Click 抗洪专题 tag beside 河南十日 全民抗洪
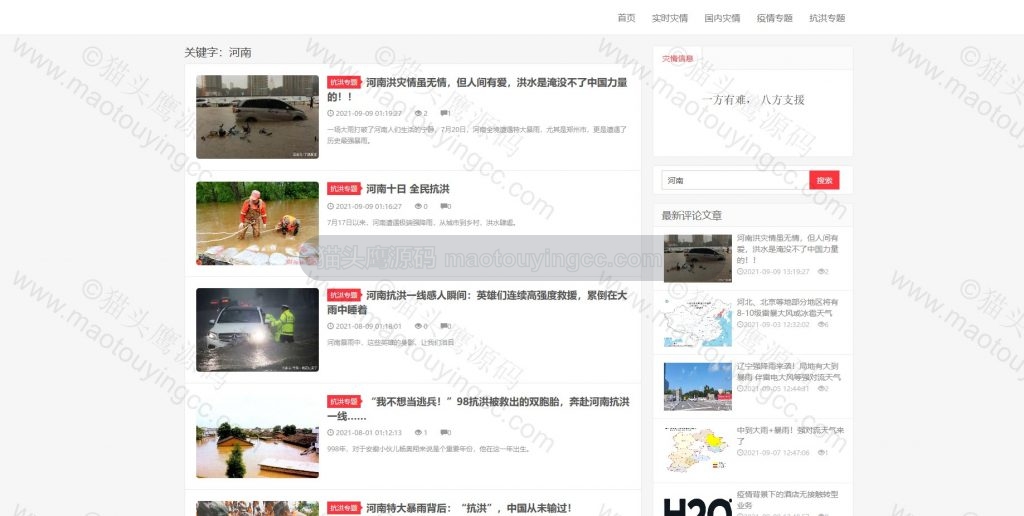This screenshot has width=1024, height=516. click(x=344, y=189)
